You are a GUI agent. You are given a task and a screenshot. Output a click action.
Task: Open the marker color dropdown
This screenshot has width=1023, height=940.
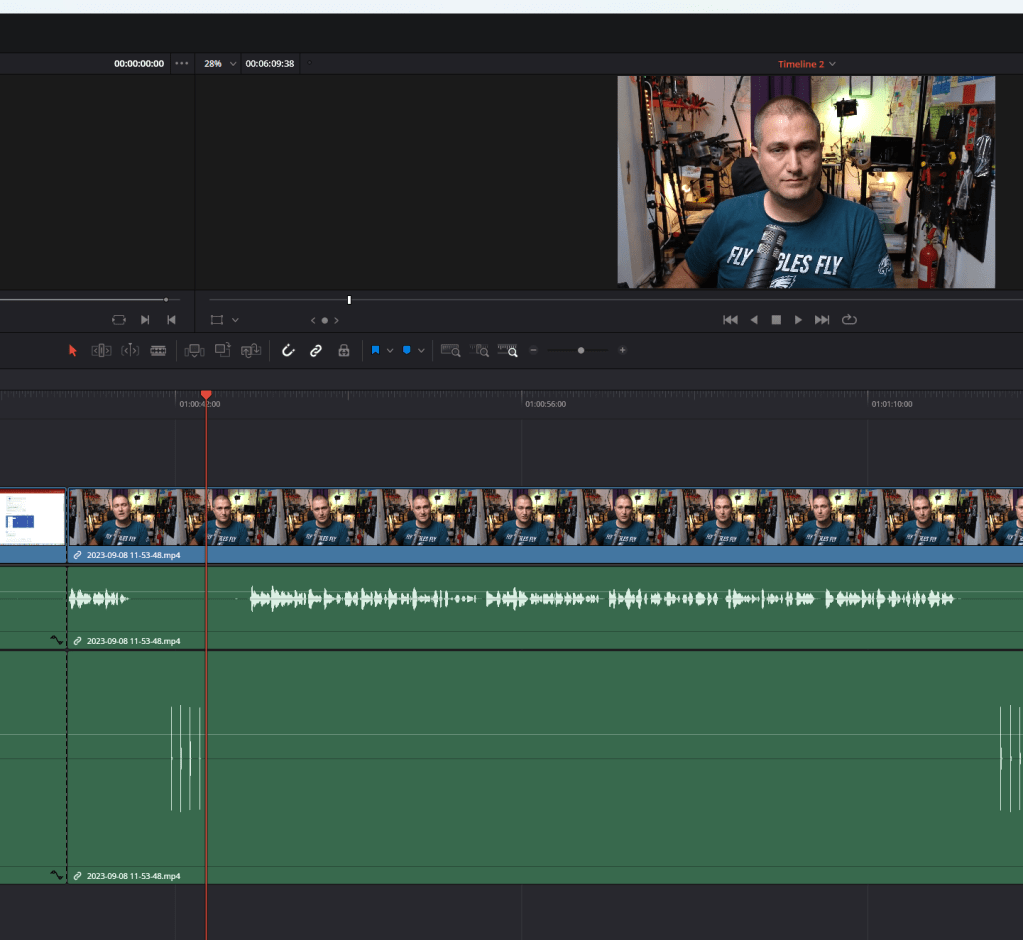tap(421, 350)
